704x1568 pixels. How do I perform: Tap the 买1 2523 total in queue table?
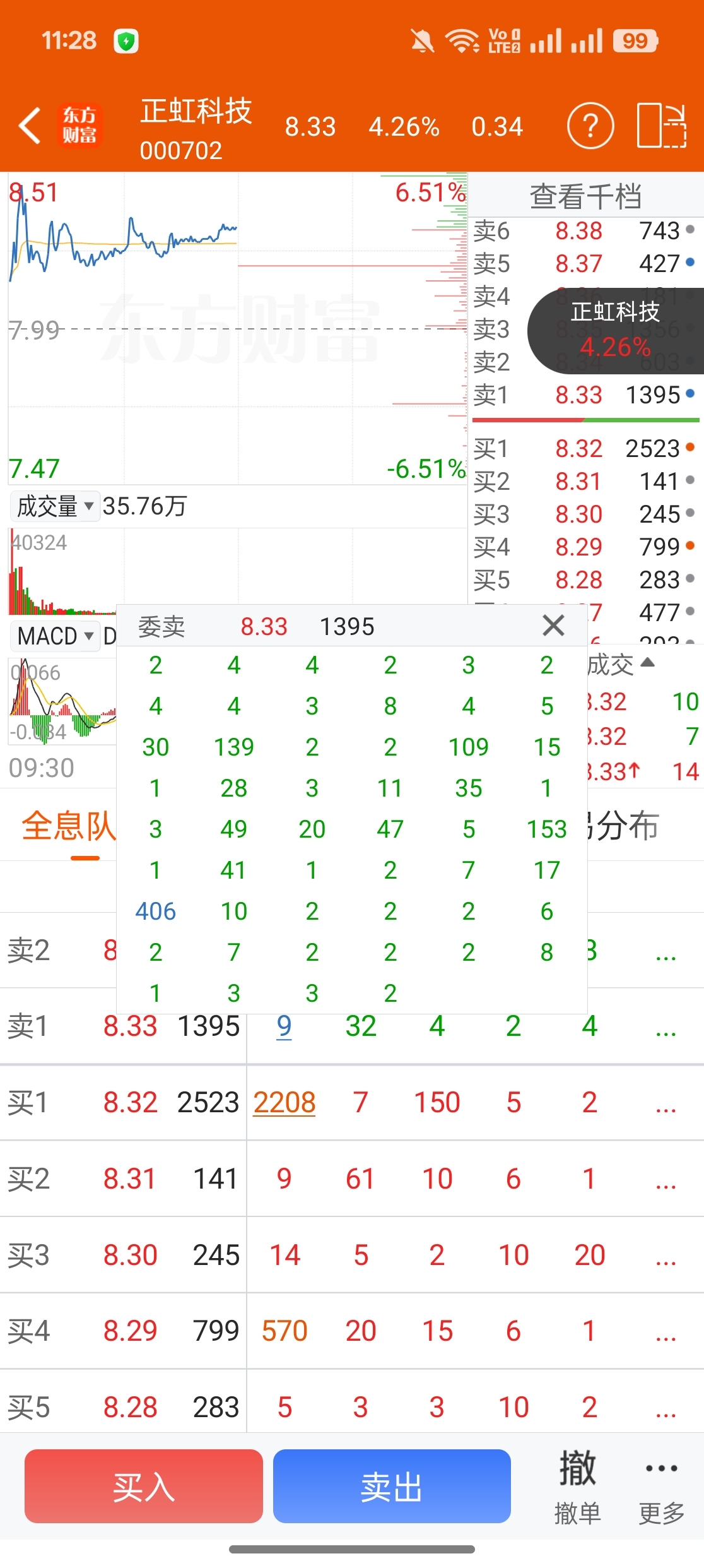pyautogui.click(x=208, y=1102)
